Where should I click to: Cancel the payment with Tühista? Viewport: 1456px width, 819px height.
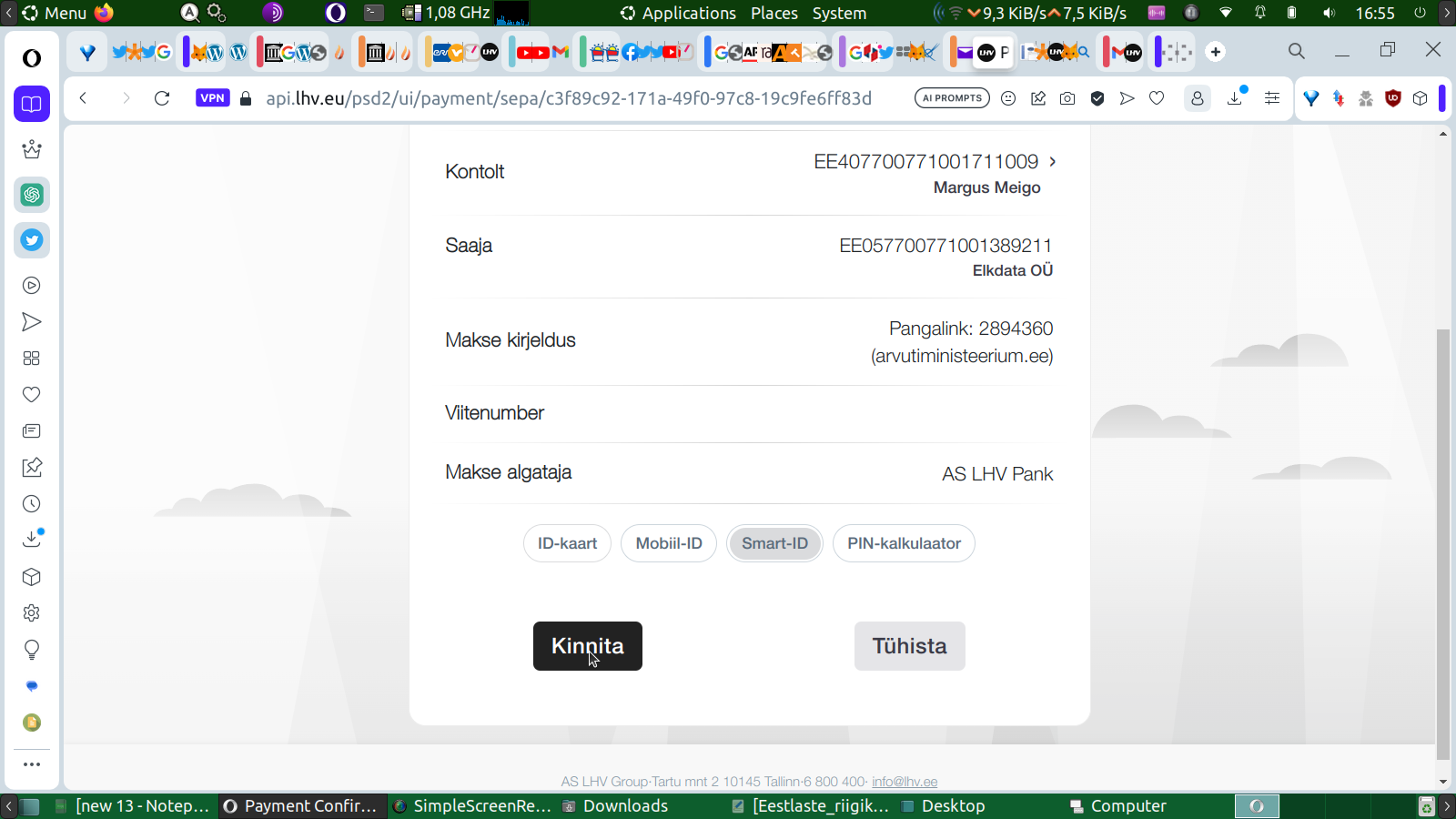pyautogui.click(x=910, y=646)
